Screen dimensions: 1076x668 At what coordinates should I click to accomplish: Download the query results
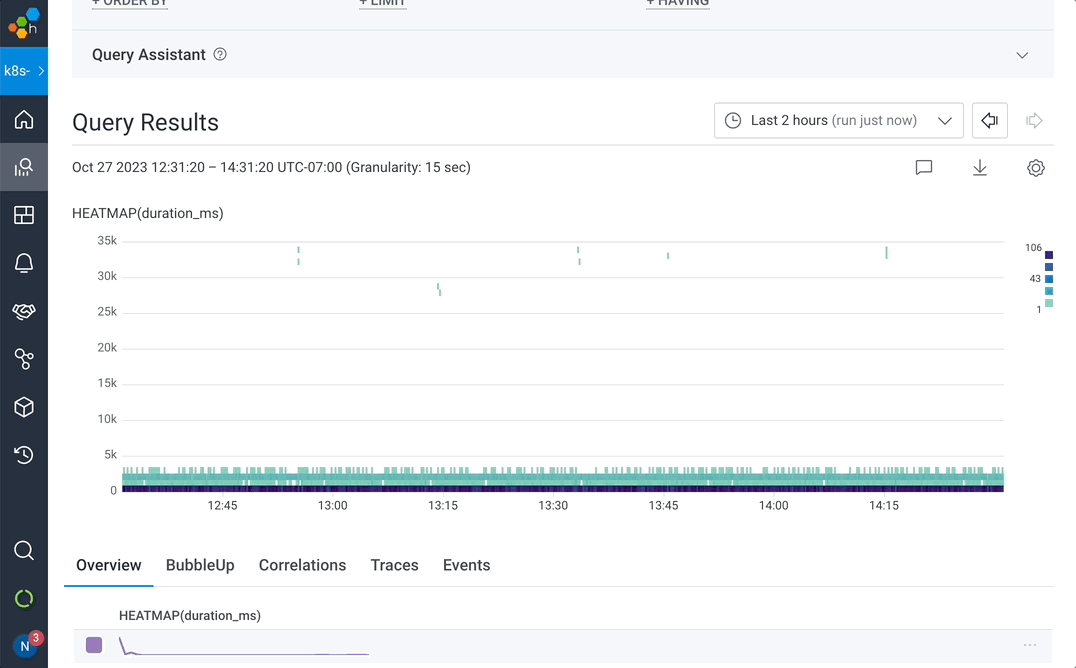980,168
